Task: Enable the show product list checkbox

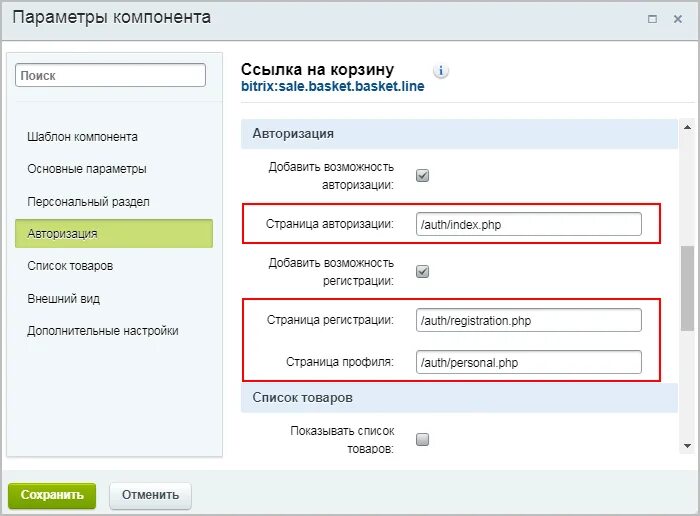Action: click(422, 439)
